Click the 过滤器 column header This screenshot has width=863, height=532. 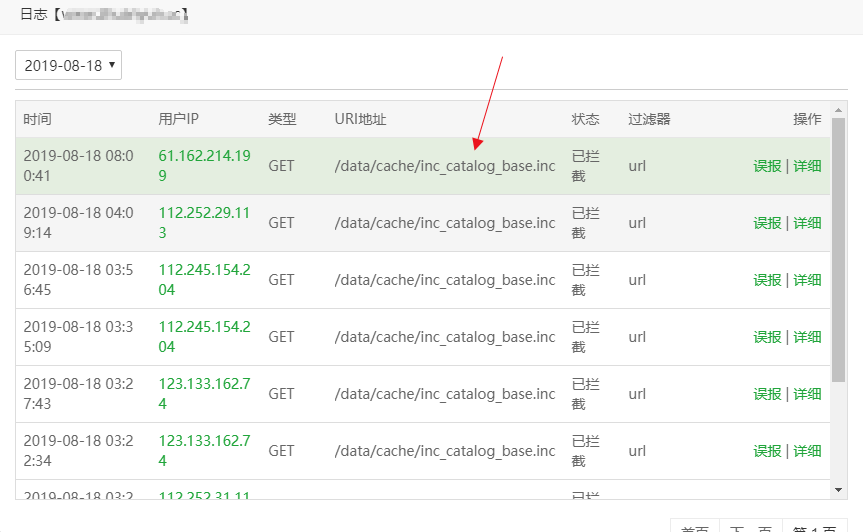pyautogui.click(x=649, y=119)
